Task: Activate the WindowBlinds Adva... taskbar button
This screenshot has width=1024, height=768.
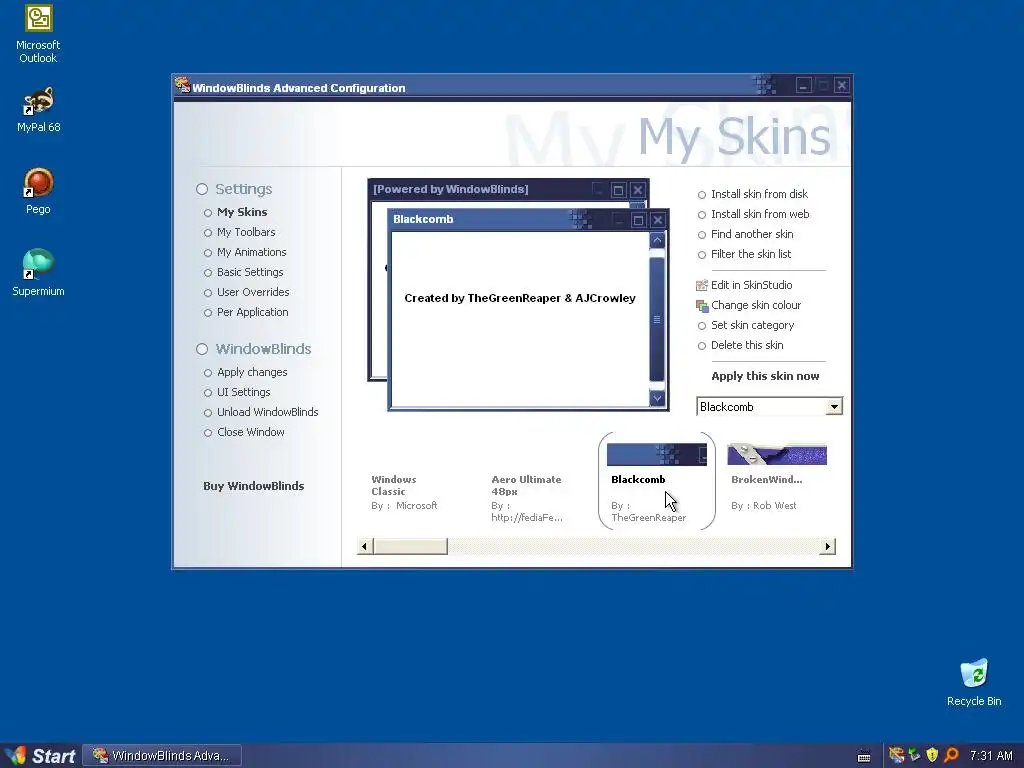Action: coord(162,756)
